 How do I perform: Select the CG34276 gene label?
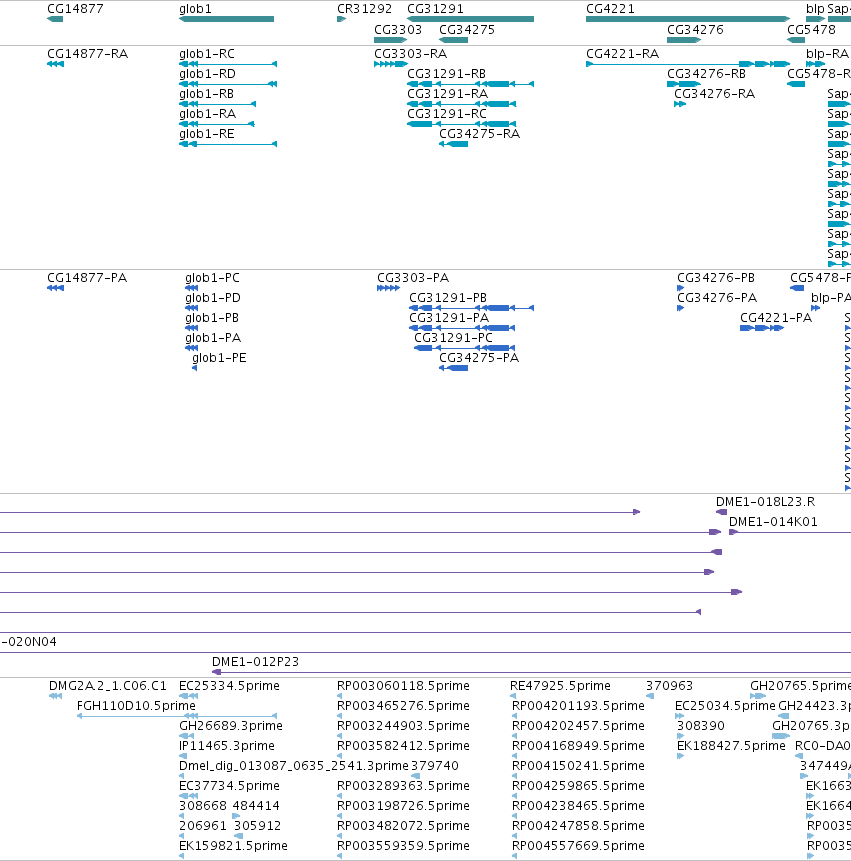(x=695, y=30)
